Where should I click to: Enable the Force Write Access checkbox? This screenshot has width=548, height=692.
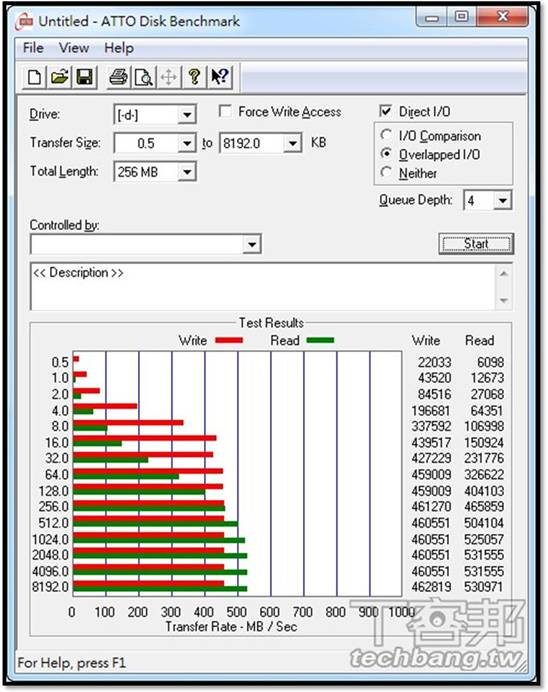coord(225,111)
